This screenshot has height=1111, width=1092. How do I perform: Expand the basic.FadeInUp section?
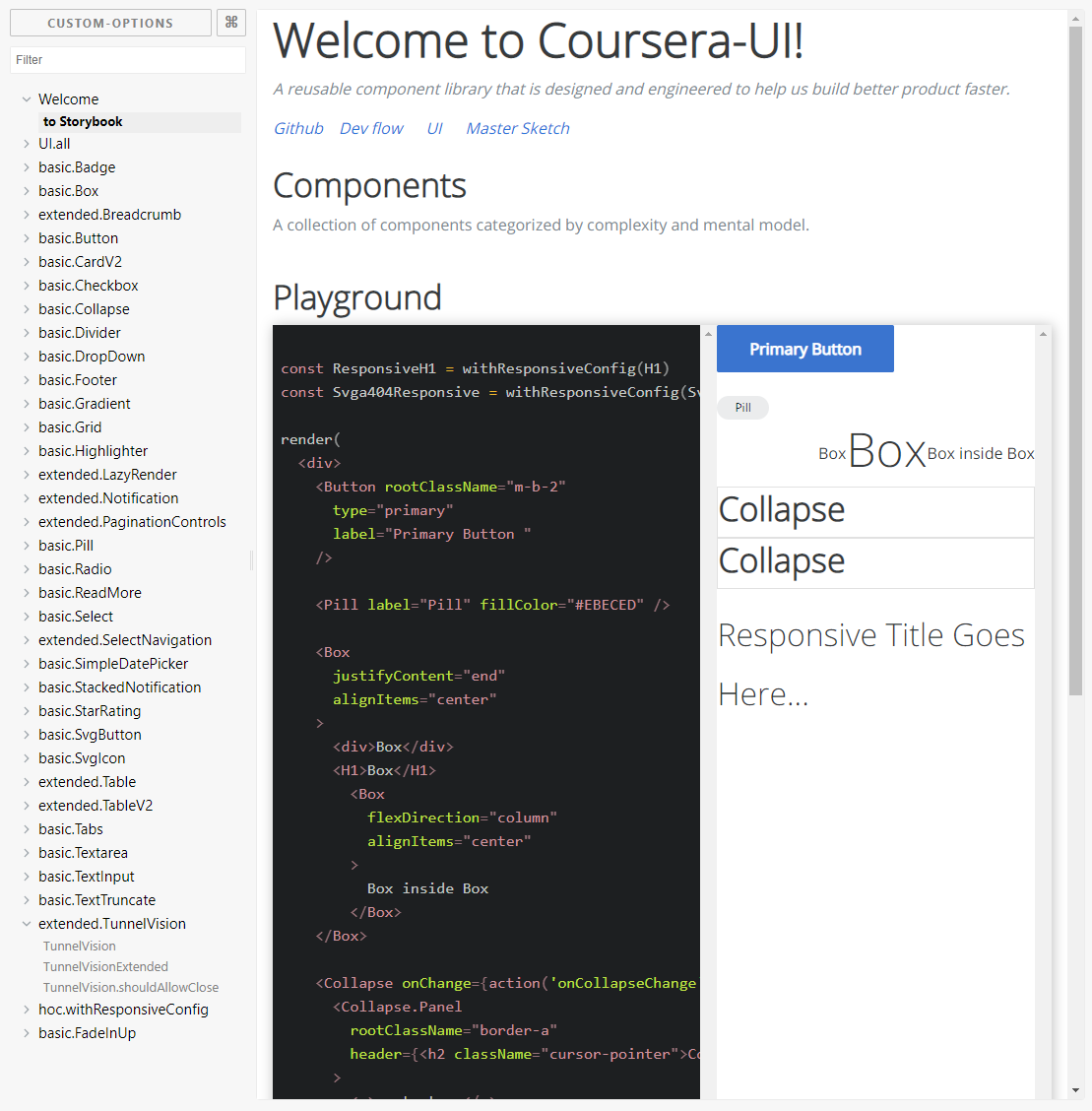87,1033
